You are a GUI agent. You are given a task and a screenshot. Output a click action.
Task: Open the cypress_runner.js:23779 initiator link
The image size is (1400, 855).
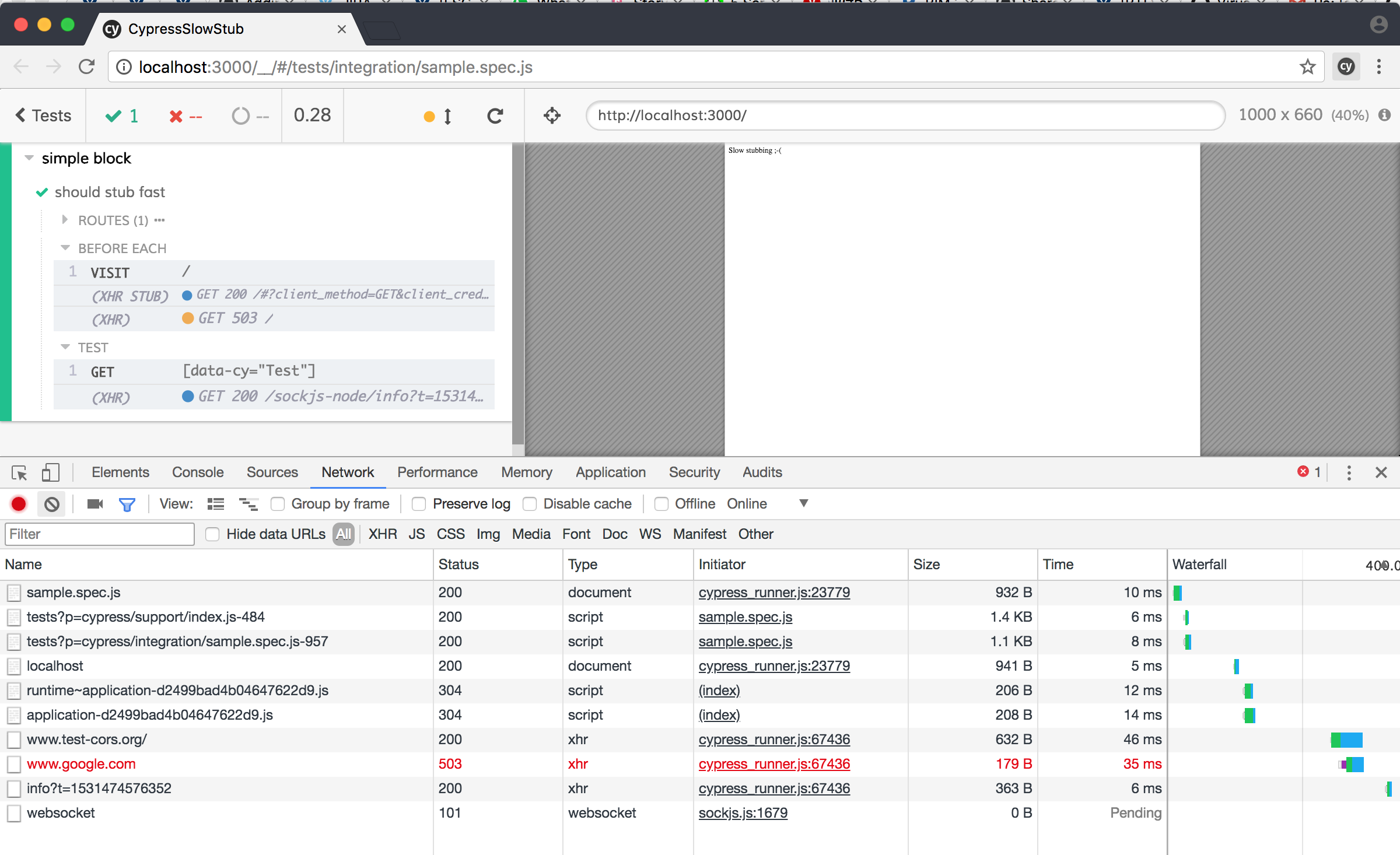coord(773,592)
